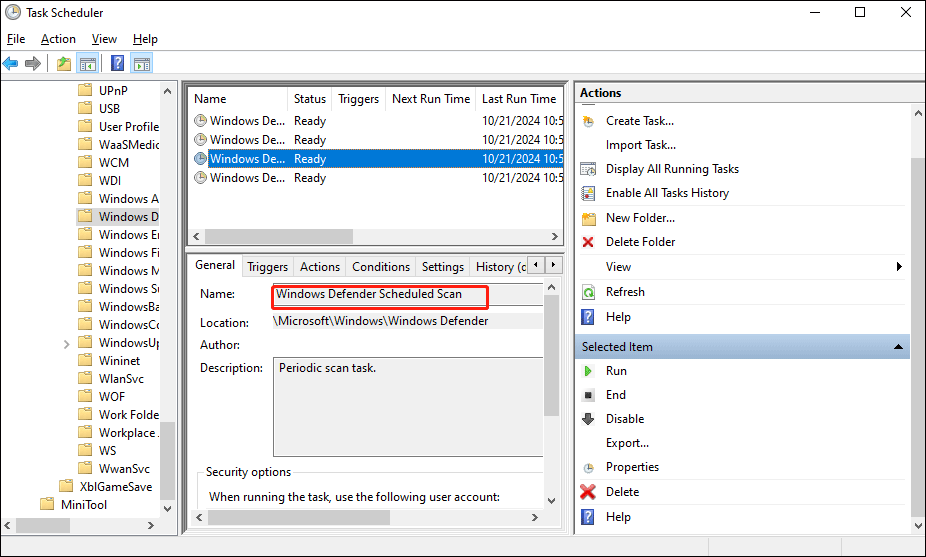
Task: Click the blue Help toolbar icon
Action: pyautogui.click(x=118, y=63)
